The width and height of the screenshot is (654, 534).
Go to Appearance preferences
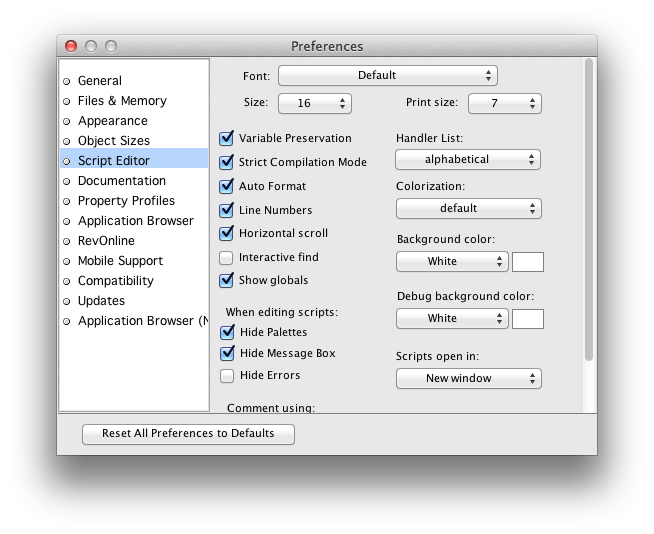[112, 121]
